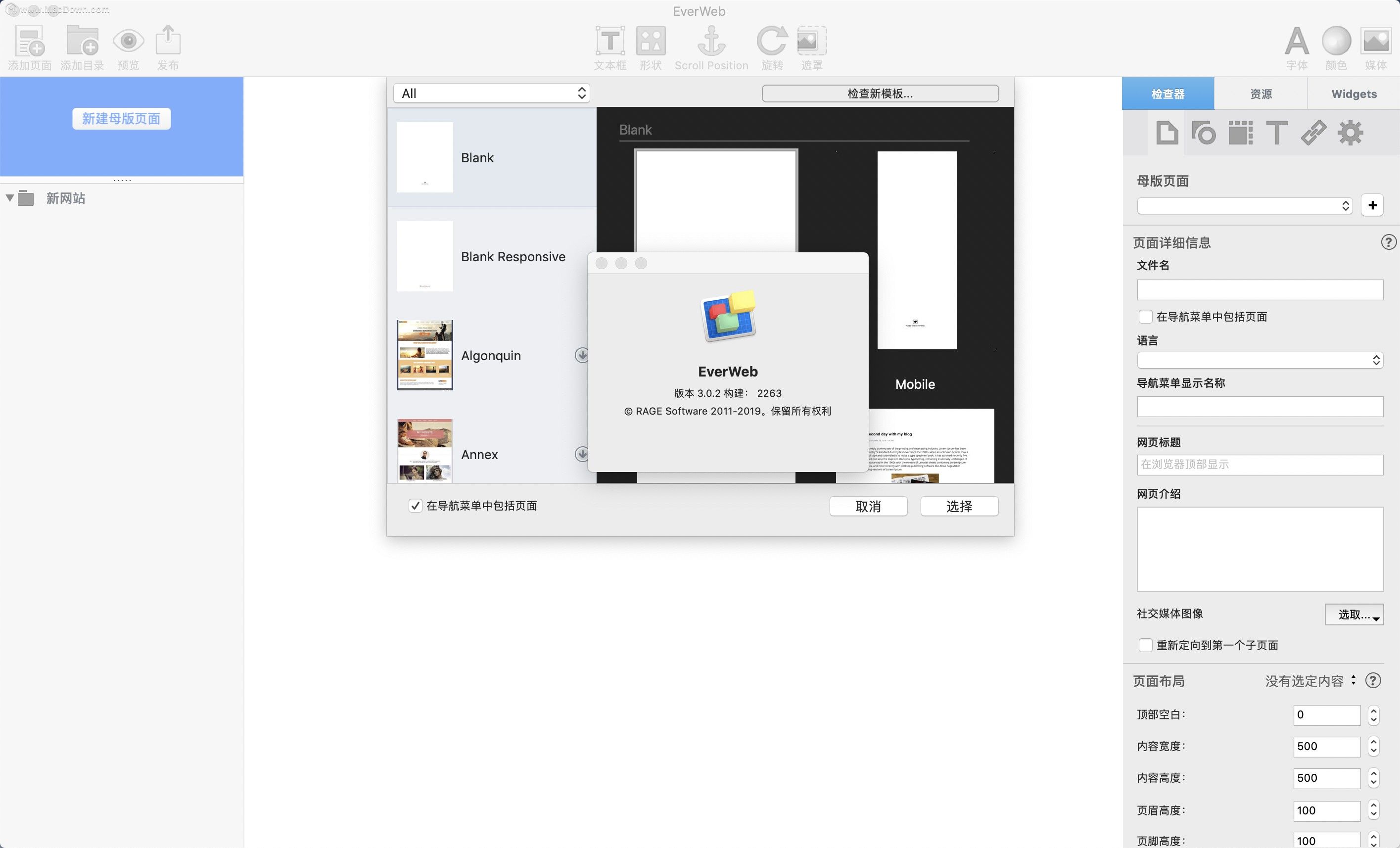This screenshot has width=1400, height=848.
Task: Click stepper for 顶部空白 value
Action: pyautogui.click(x=1373, y=715)
